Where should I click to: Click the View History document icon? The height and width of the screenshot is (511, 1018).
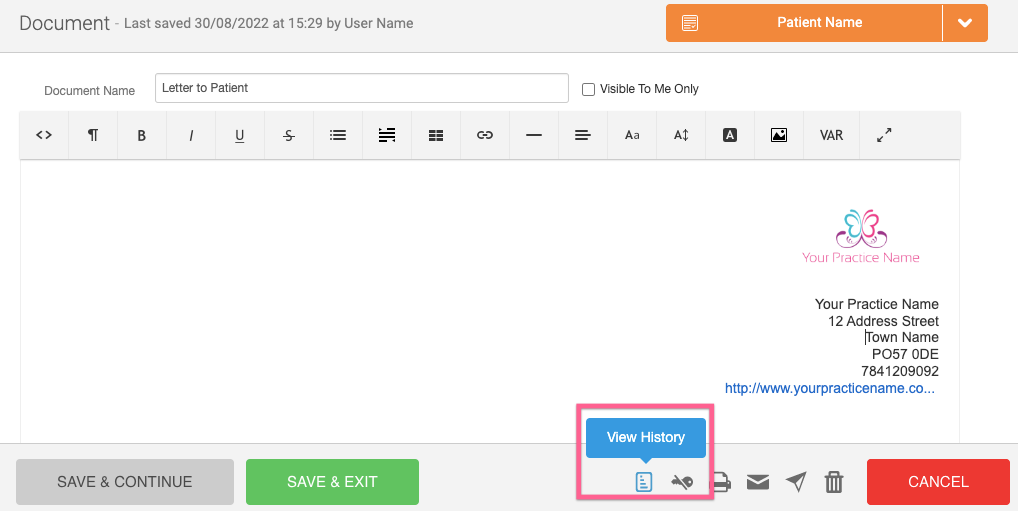(x=644, y=482)
